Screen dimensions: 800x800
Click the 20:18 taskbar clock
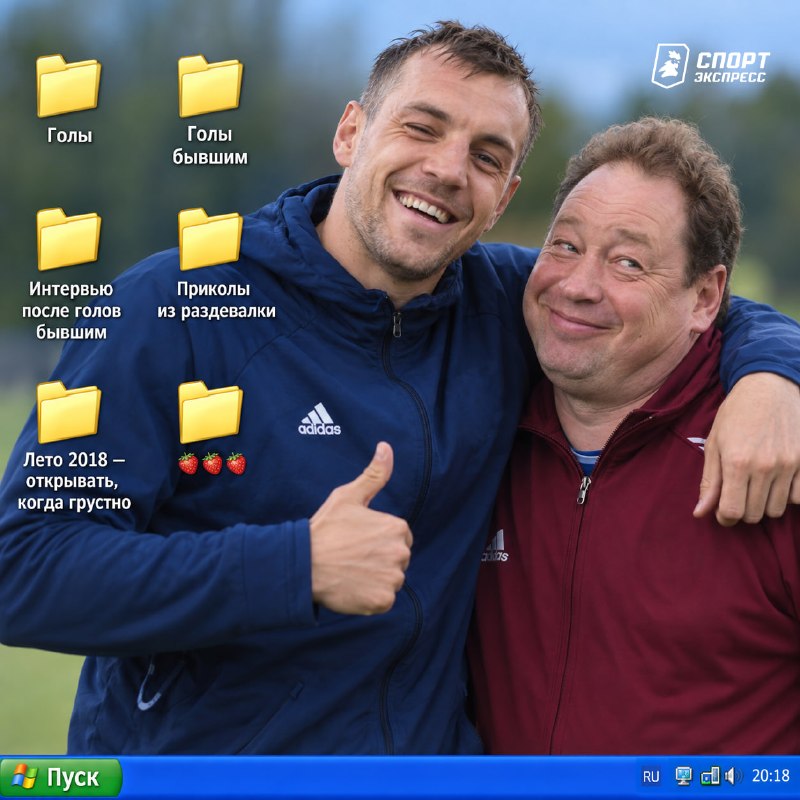770,776
